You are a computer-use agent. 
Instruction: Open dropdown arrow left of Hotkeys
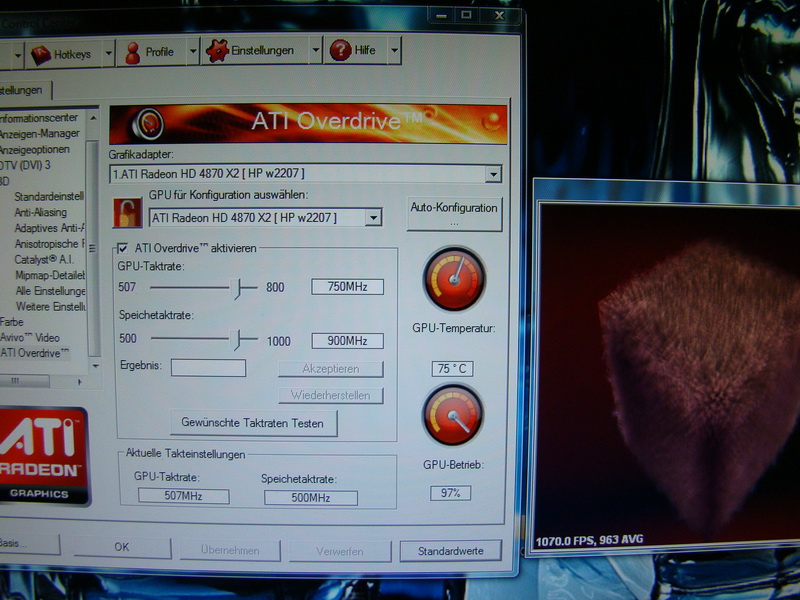[18, 56]
